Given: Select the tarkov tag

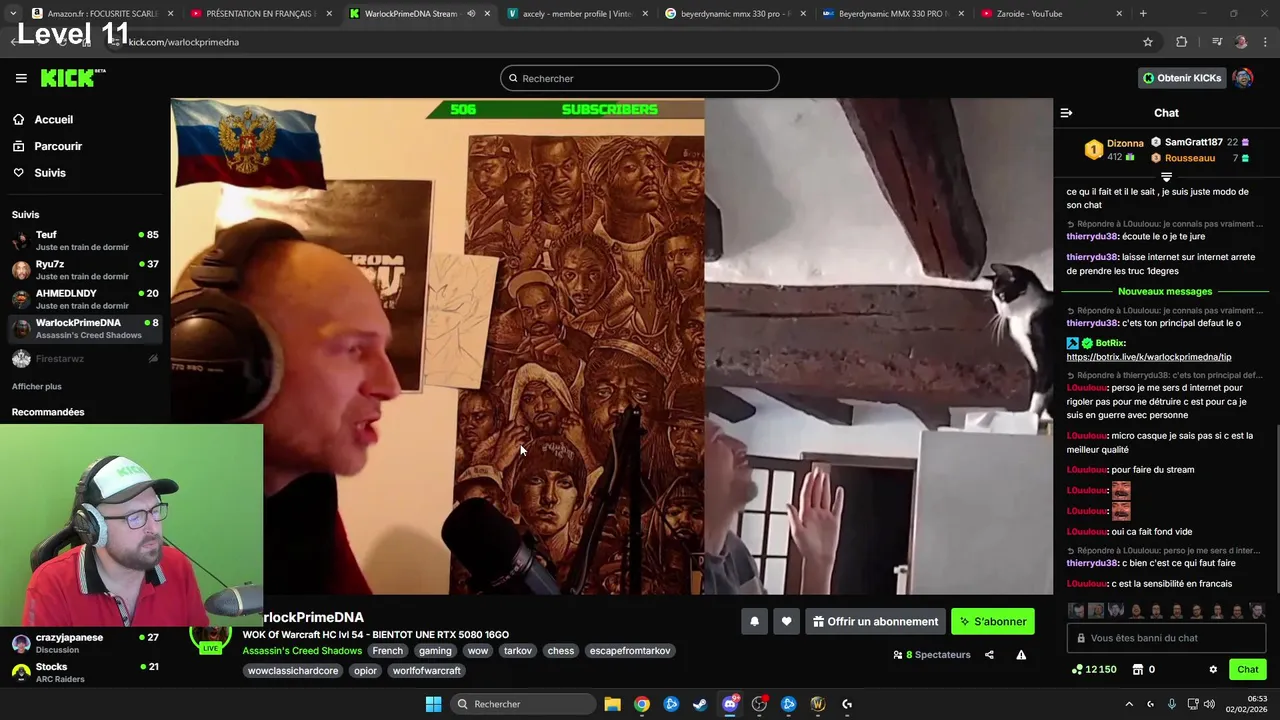Looking at the screenshot, I should pos(518,651).
